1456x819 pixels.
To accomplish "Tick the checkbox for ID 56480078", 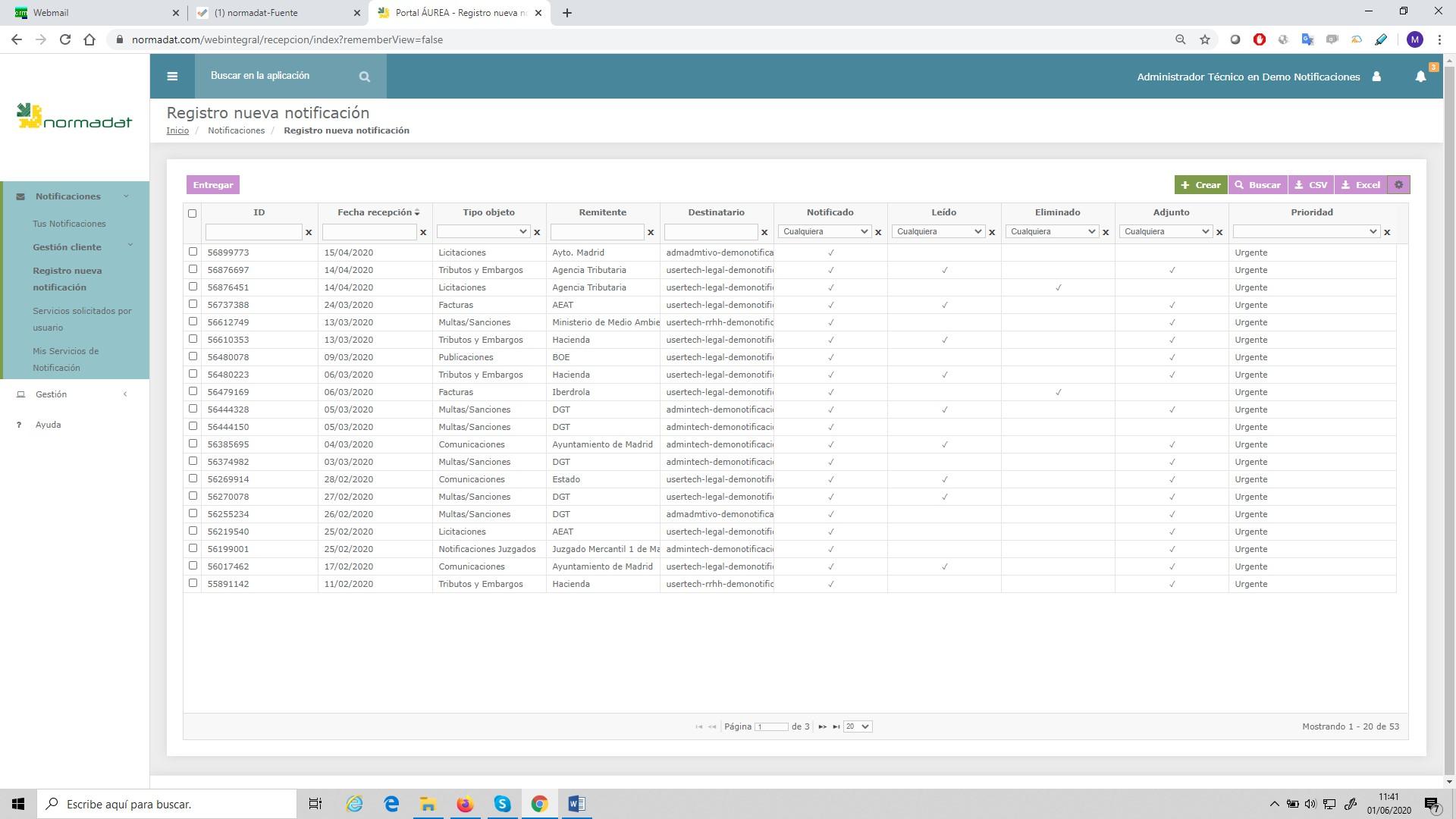I will coord(193,356).
